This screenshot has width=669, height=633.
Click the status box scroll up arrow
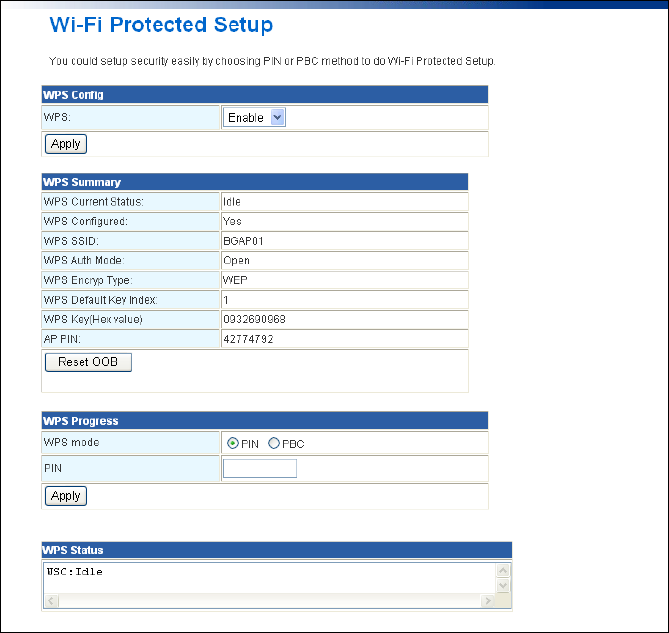pos(503,570)
